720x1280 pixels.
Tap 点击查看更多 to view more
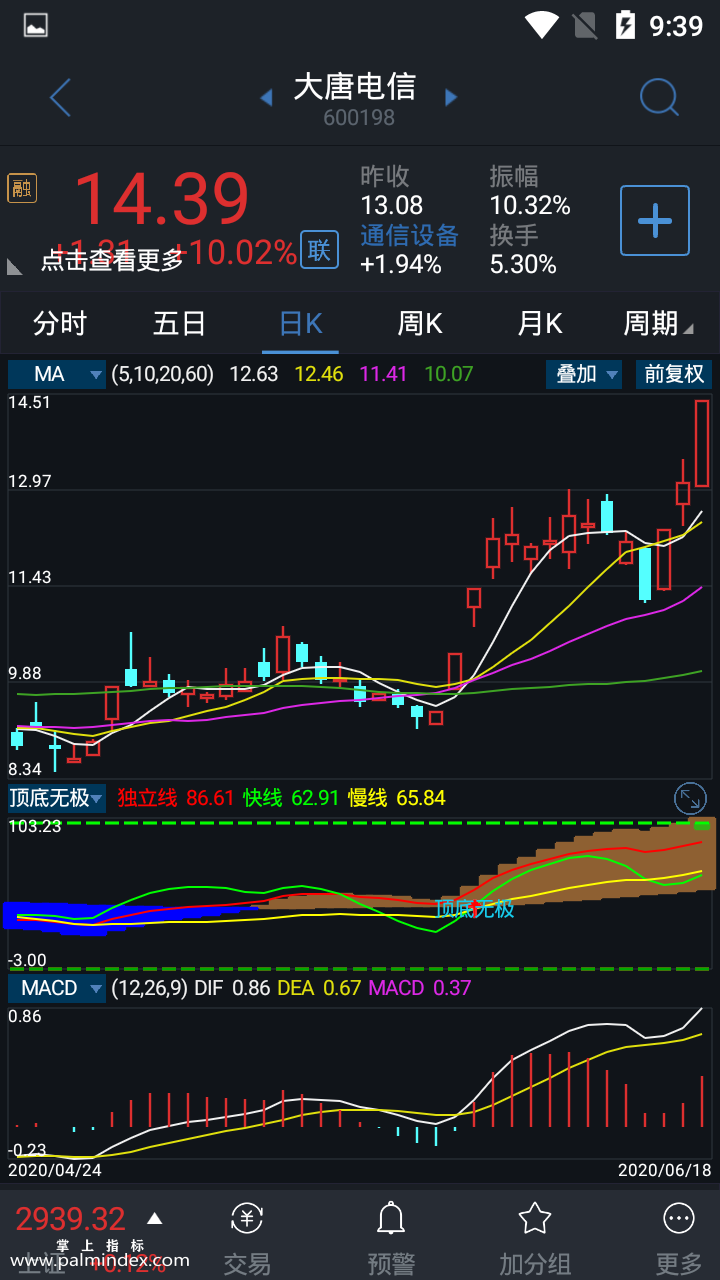(112, 260)
